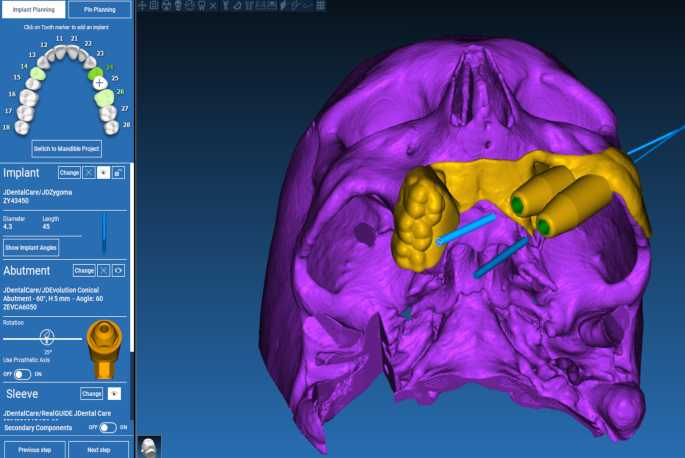Select tooth 18 on the arch diagram
This screenshot has width=685, height=458.
pos(22,128)
